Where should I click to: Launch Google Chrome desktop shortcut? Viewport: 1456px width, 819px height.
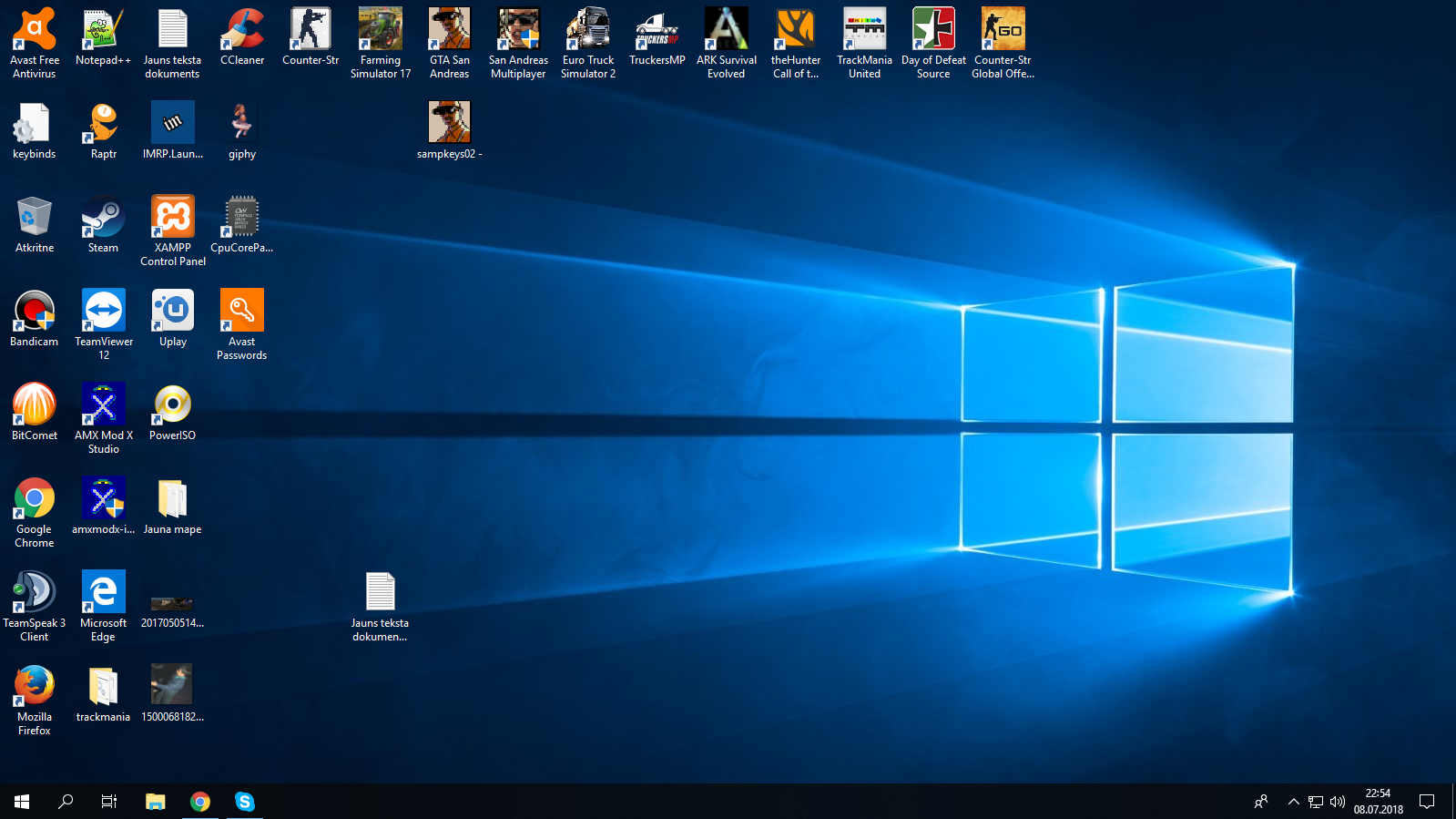(35, 512)
